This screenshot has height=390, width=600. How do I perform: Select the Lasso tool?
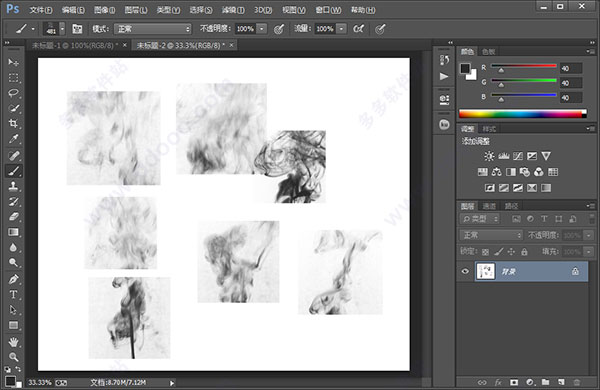click(13, 93)
